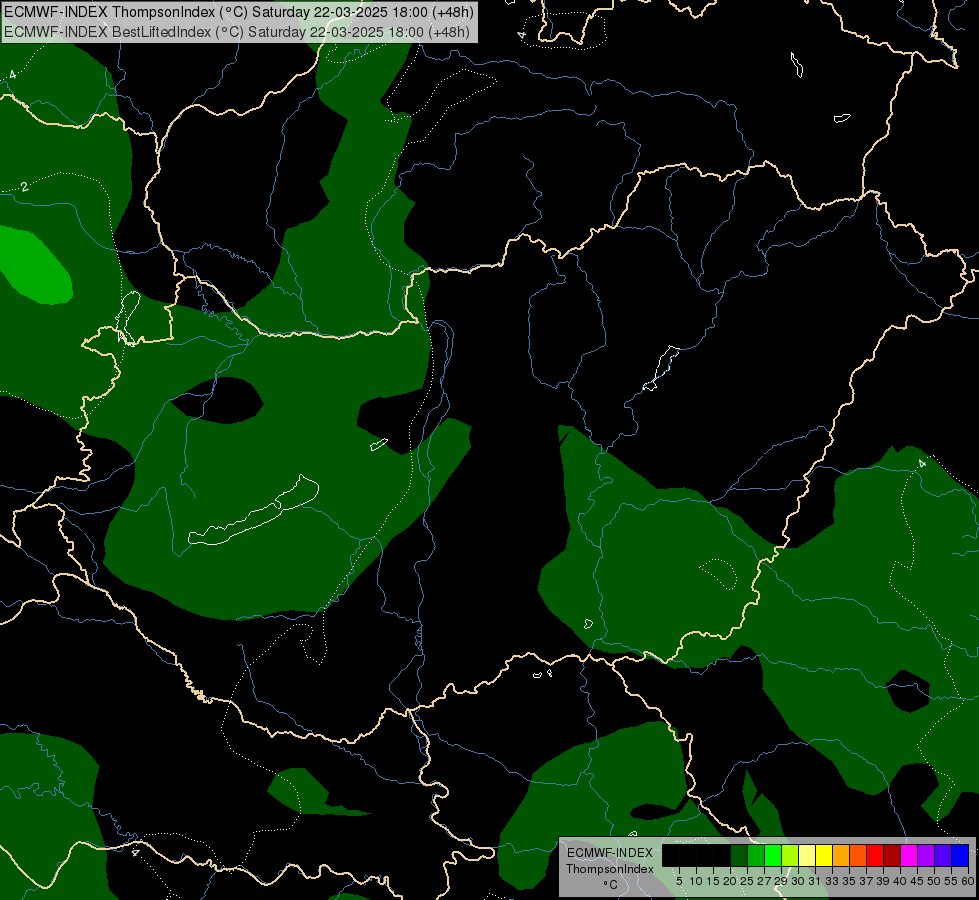Image resolution: width=979 pixels, height=900 pixels.
Task: Click the large elongated white lake outline
Action: click(x=254, y=510)
